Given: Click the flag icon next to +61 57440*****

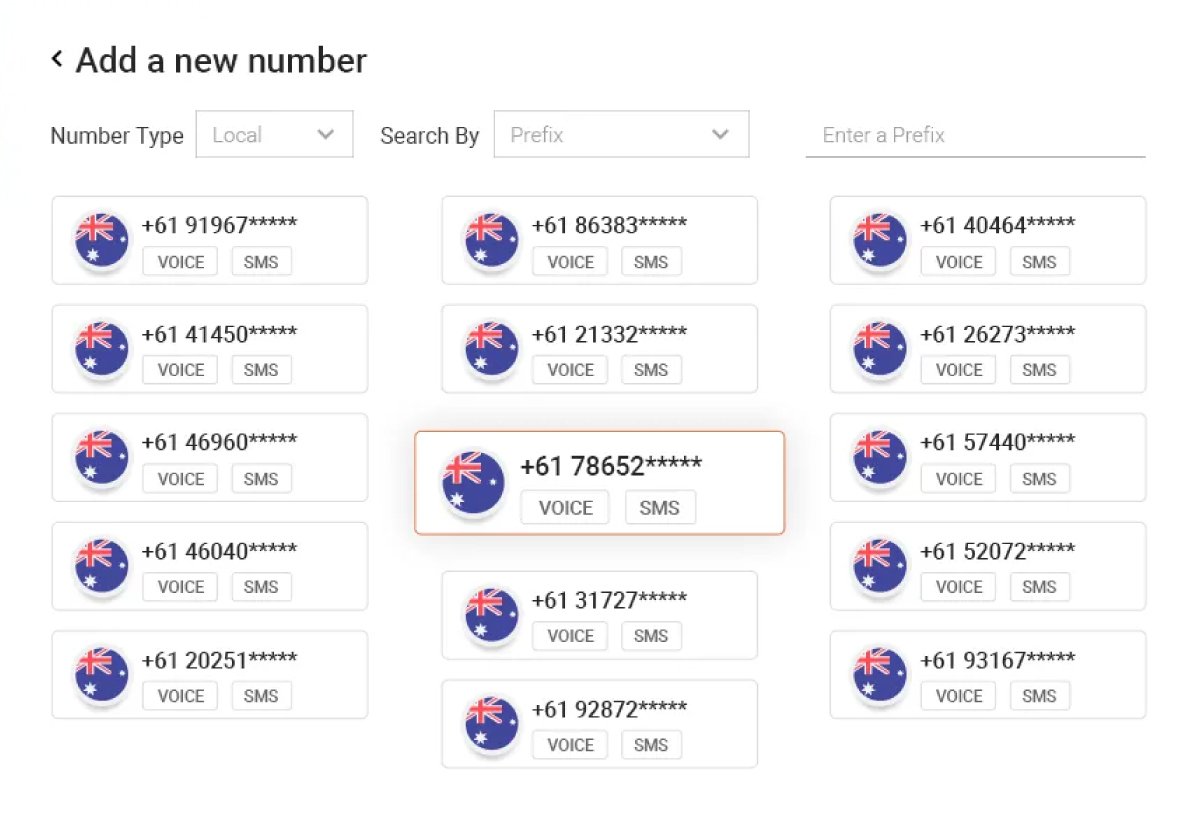Looking at the screenshot, I should 879,457.
